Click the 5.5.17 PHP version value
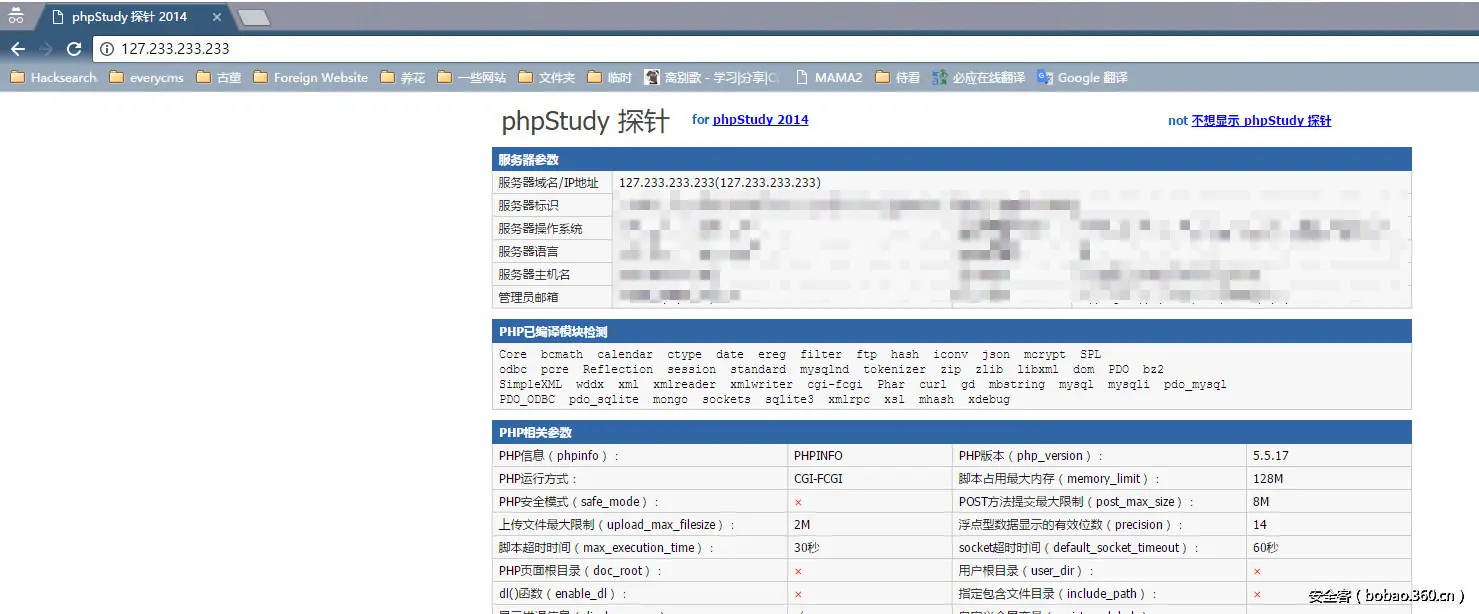 1270,456
